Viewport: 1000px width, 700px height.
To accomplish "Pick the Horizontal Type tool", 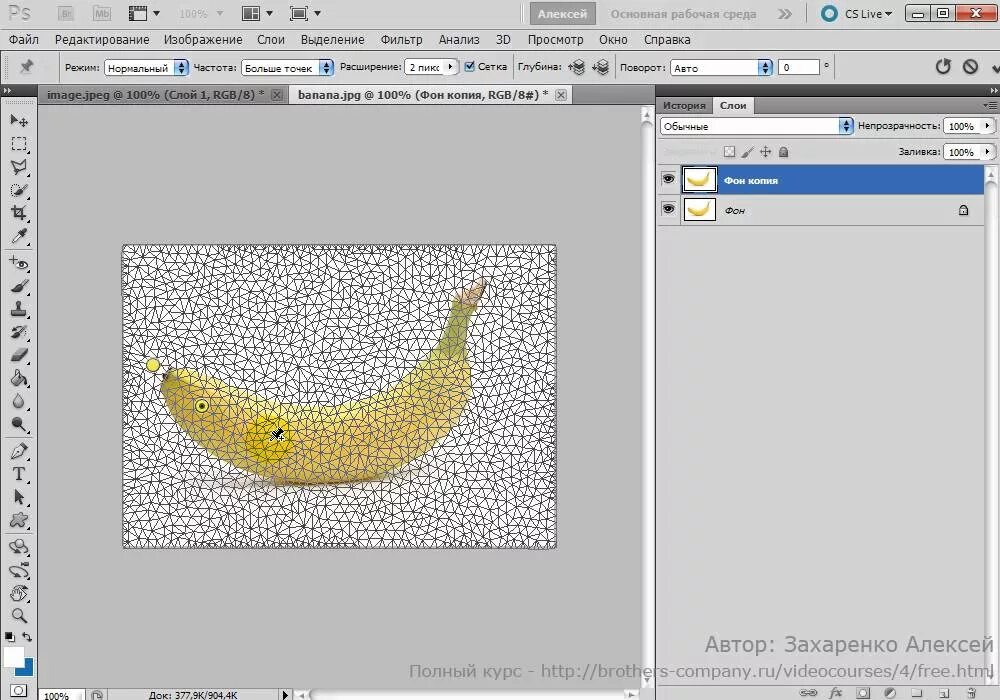I will (x=18, y=474).
